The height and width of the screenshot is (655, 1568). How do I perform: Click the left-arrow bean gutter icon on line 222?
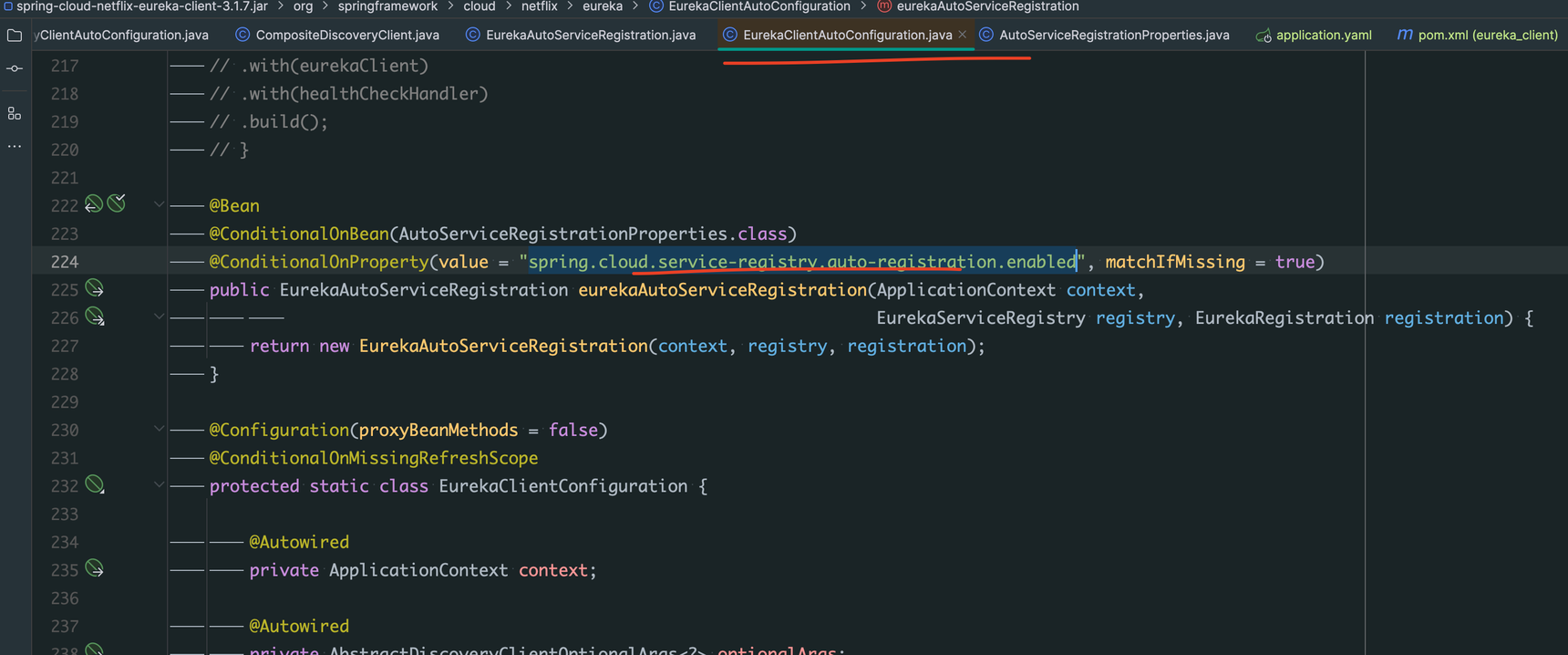(x=94, y=203)
